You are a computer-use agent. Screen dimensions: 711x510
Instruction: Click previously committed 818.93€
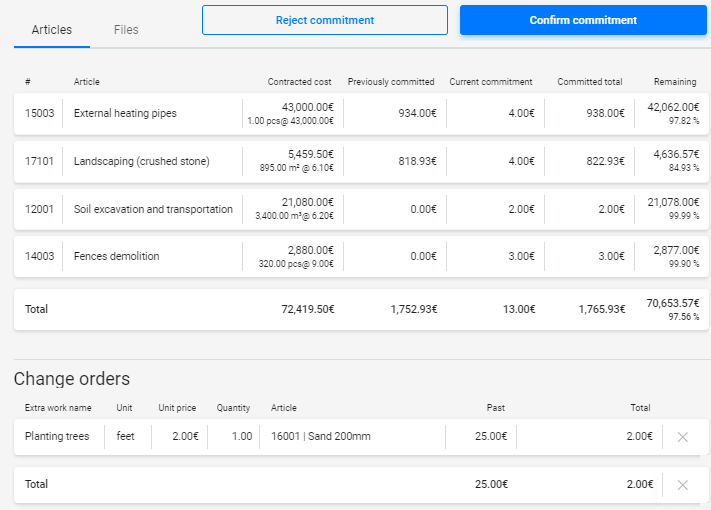pyautogui.click(x=417, y=161)
